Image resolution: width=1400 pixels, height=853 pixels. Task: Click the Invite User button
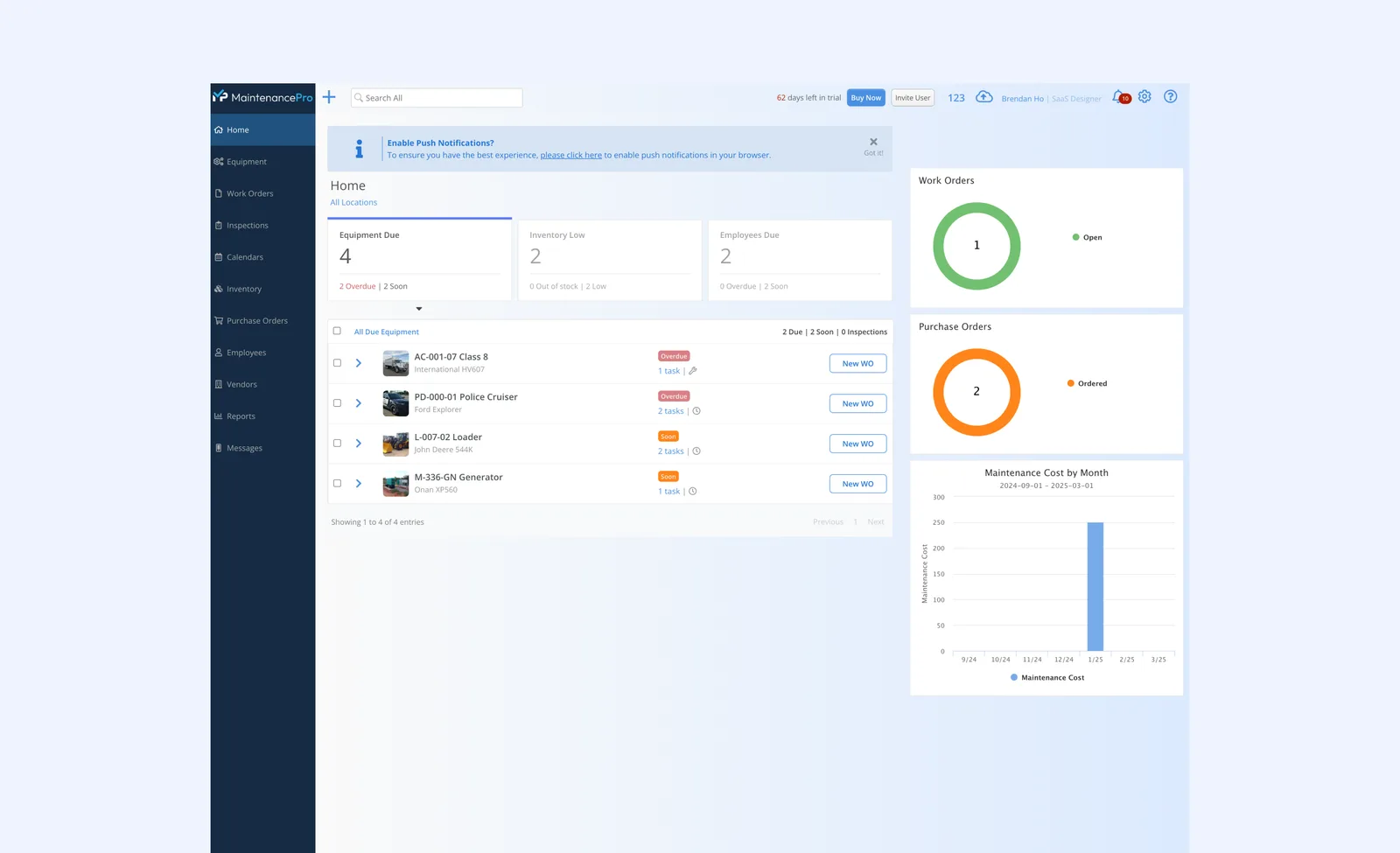(913, 98)
